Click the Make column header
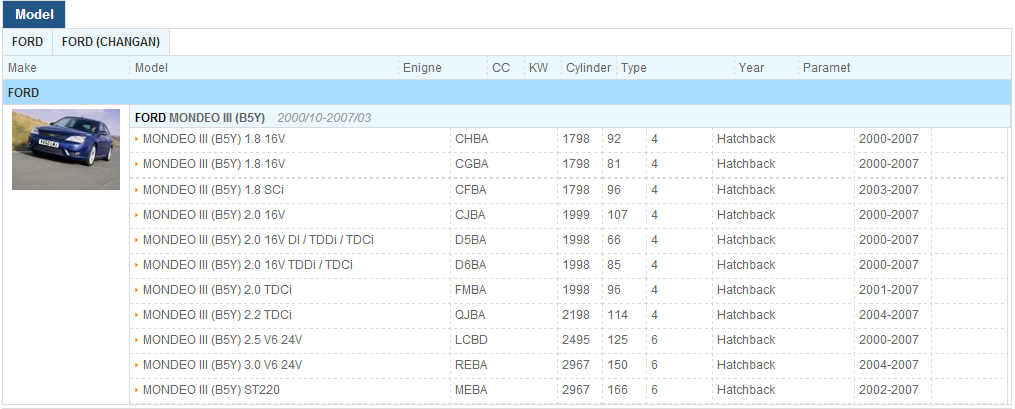This screenshot has width=1015, height=409. 22,68
